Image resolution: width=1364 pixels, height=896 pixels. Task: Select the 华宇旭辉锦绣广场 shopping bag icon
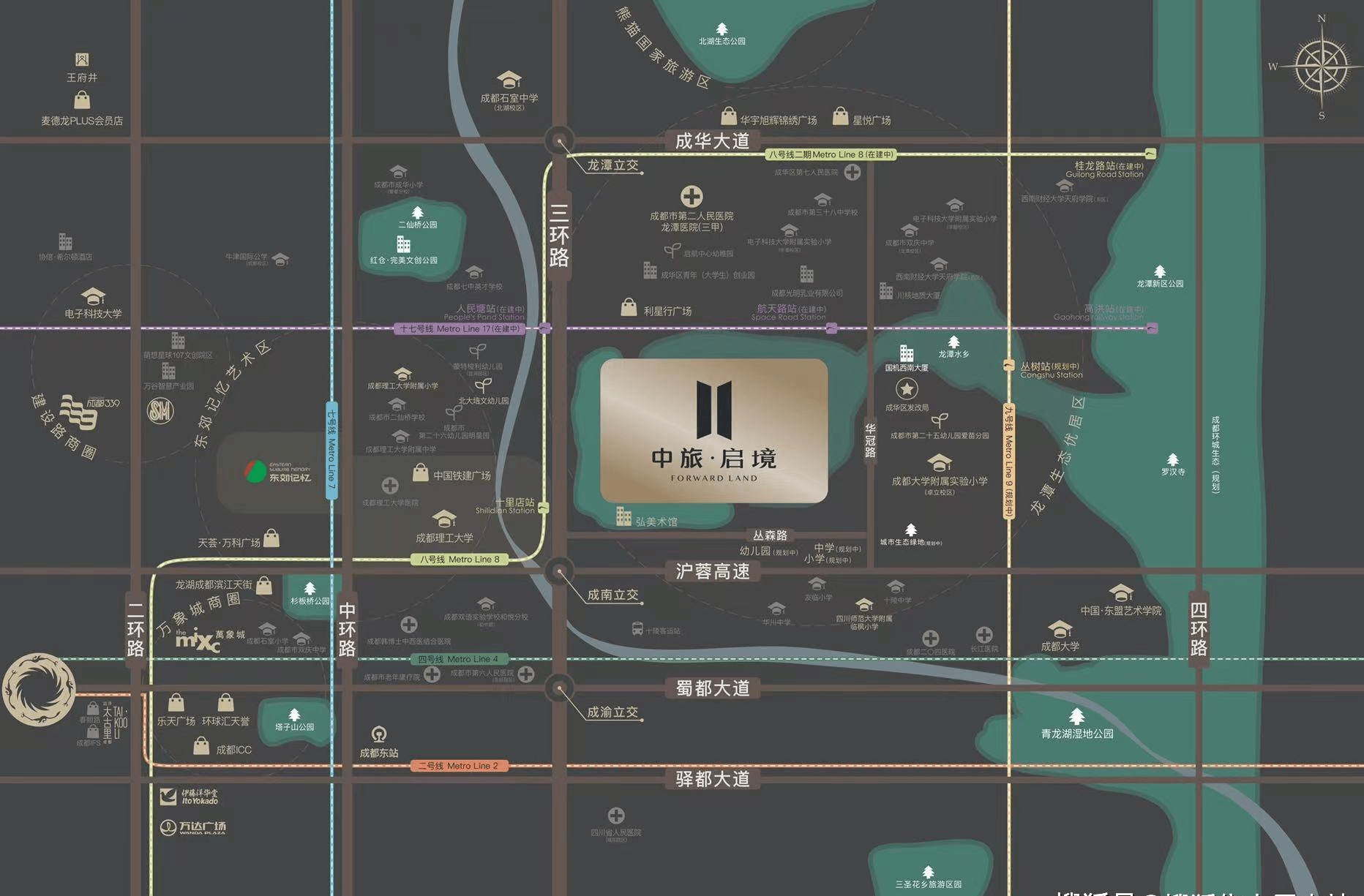click(729, 116)
